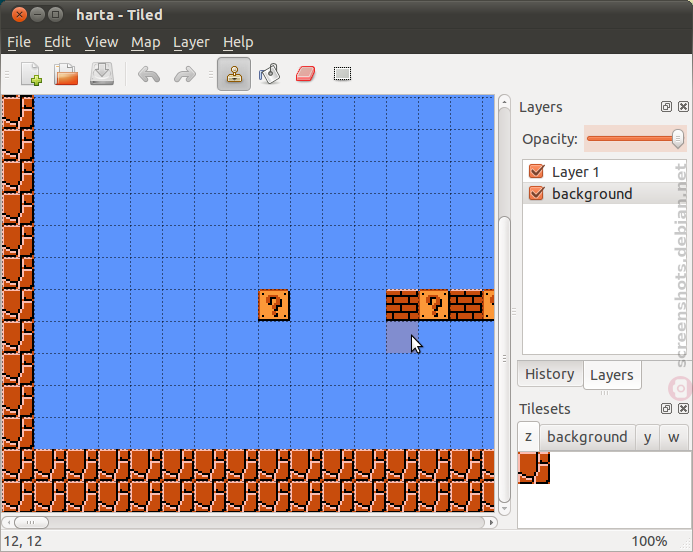Screen dimensions: 693x552
Task: Open a map file with the folder icon
Action: [x=66, y=74]
